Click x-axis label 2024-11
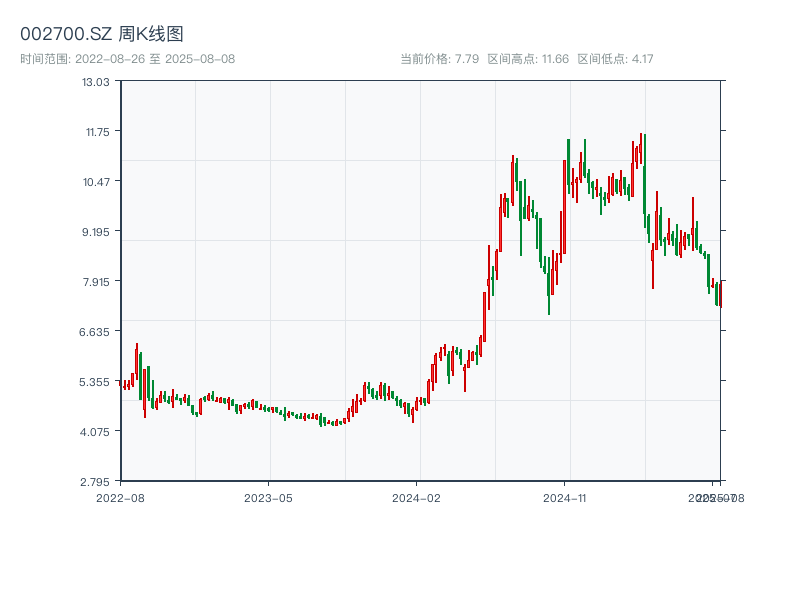Image resolution: width=800 pixels, height=600 pixels. [565, 498]
